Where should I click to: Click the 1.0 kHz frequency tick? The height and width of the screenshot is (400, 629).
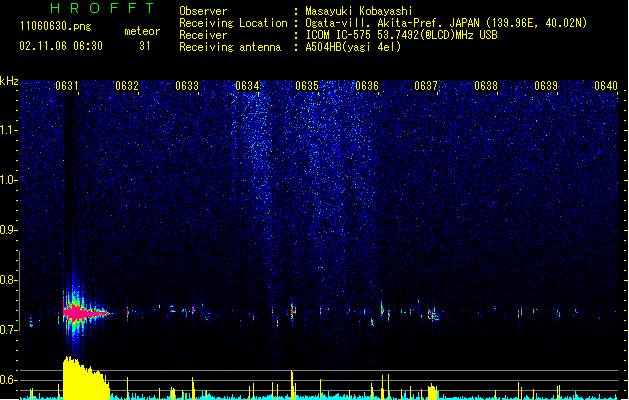point(8,180)
